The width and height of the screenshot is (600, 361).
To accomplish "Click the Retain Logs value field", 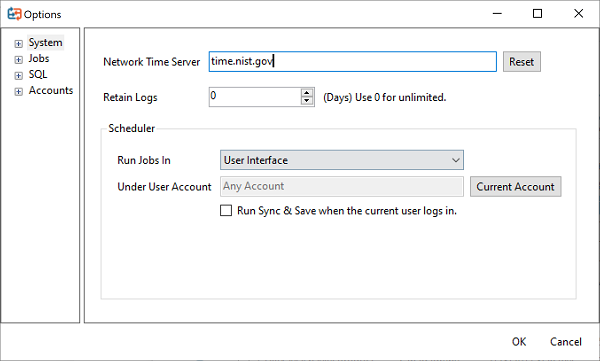I will [x=255, y=97].
